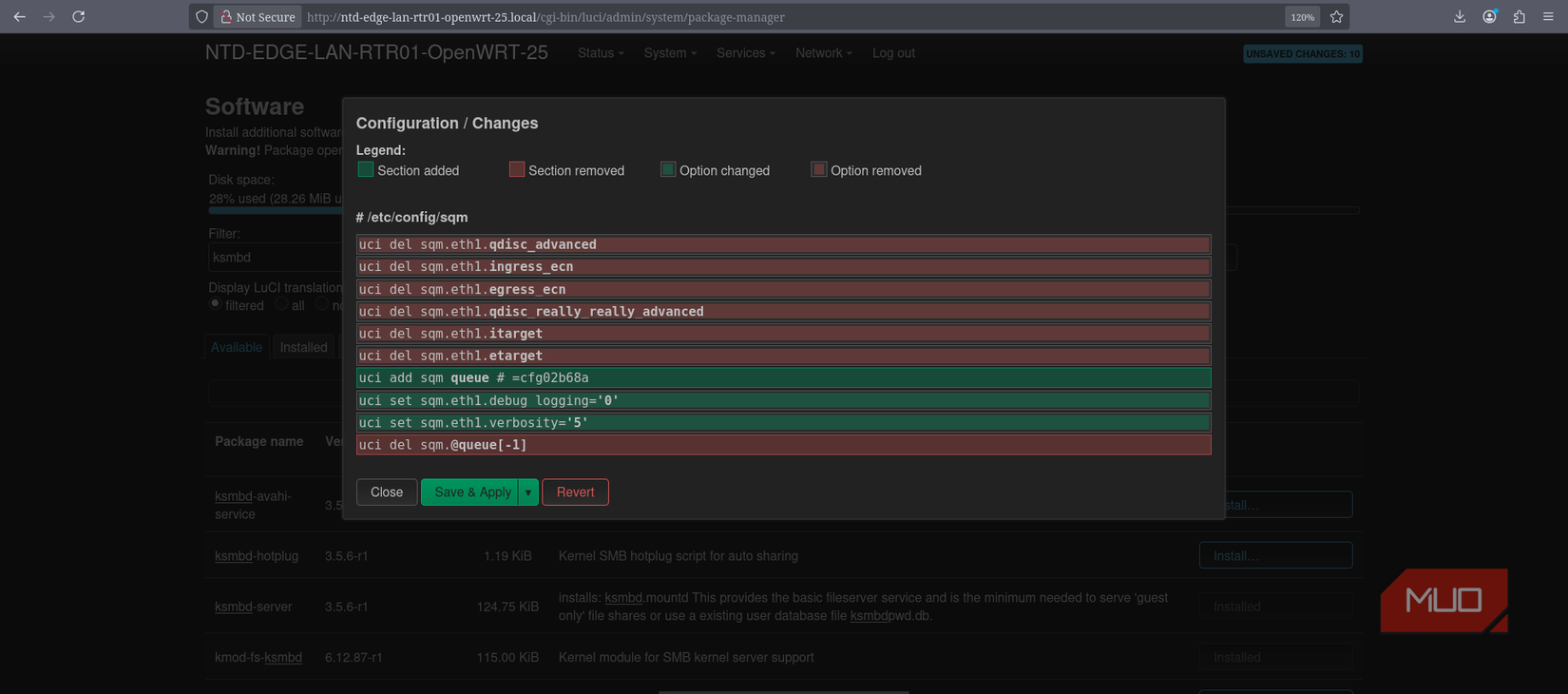Click the Software page heading
1568x694 pixels.
tap(255, 106)
